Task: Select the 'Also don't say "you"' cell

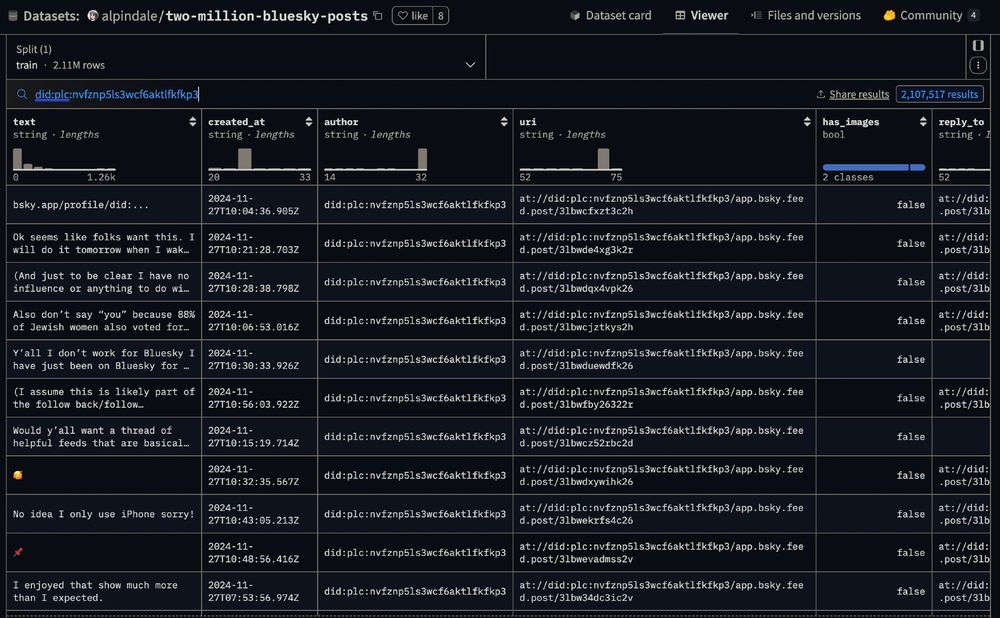Action: pyautogui.click(x=104, y=321)
